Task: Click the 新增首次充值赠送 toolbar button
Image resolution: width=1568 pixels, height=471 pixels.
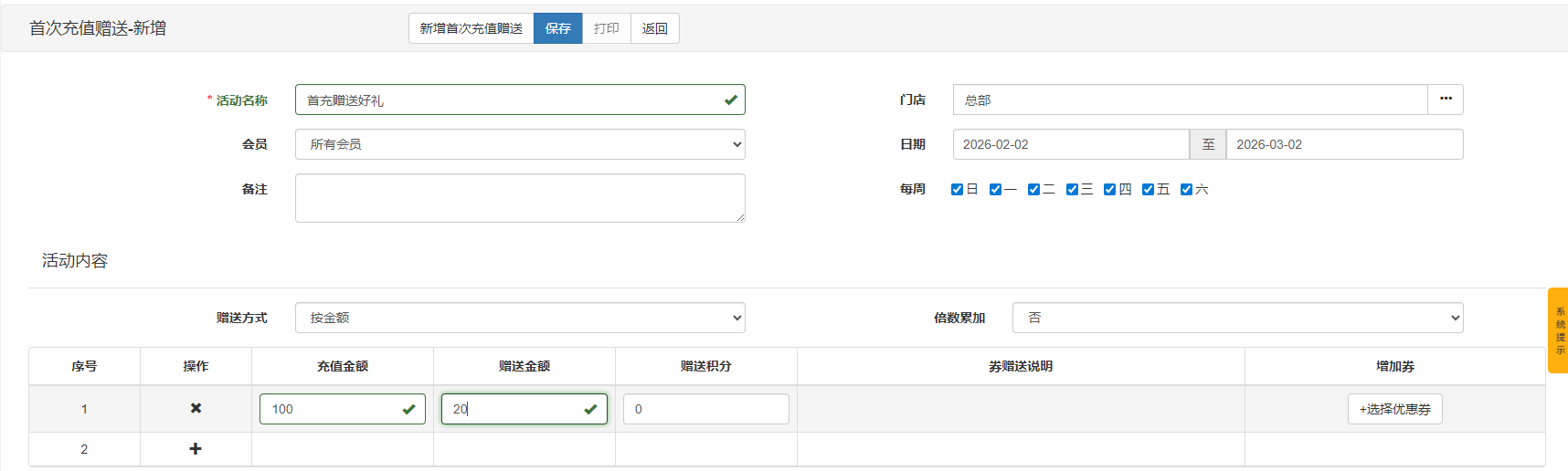Action: click(x=471, y=28)
